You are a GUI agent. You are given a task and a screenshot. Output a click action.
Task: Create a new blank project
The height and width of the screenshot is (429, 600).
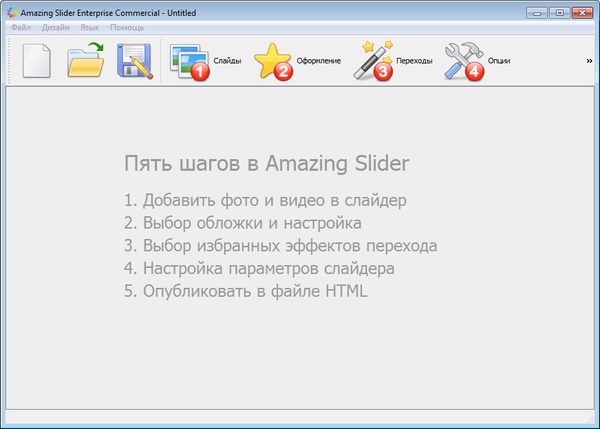coord(36,61)
